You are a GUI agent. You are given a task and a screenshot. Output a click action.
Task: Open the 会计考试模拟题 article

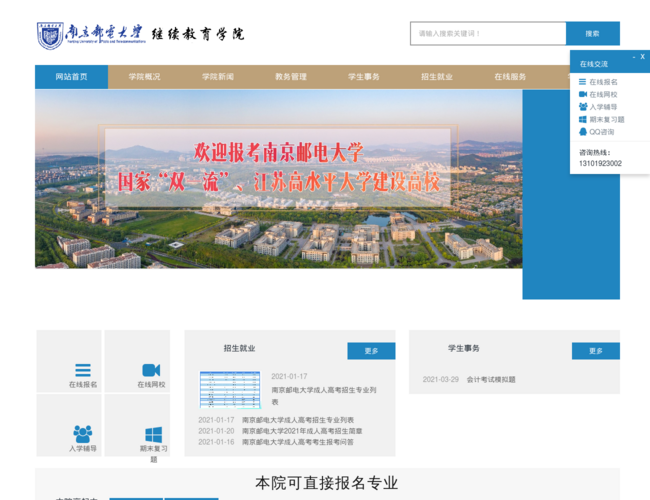pyautogui.click(x=491, y=379)
